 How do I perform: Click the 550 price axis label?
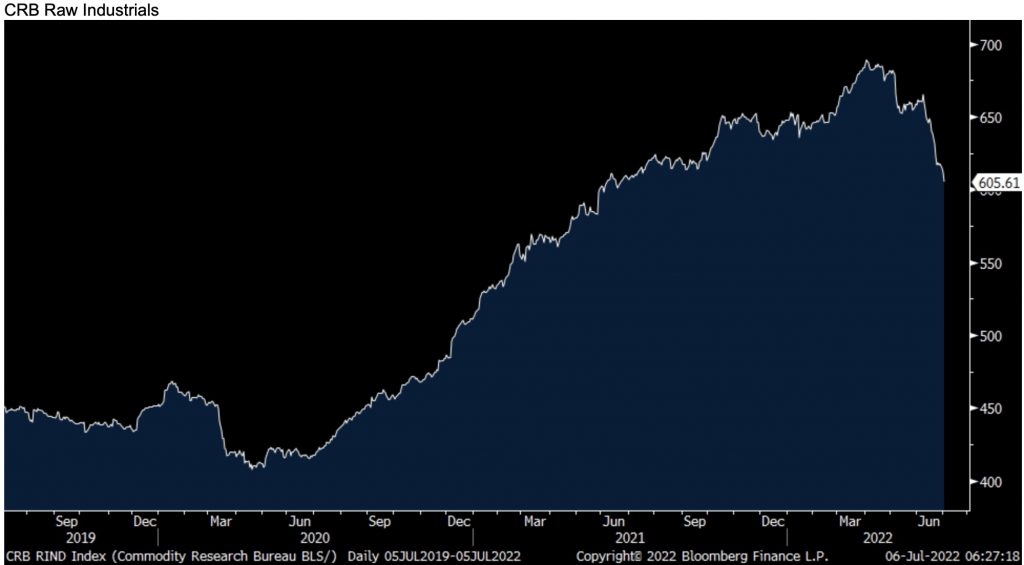(x=993, y=263)
